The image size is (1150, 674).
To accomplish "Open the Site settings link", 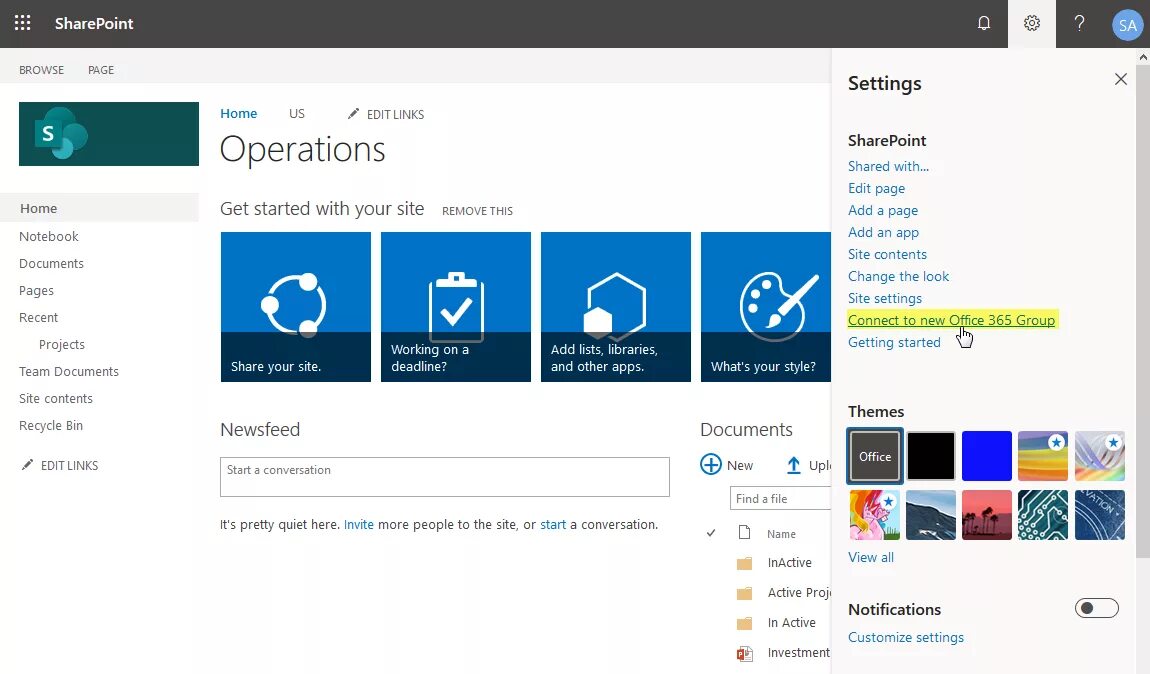I will coord(885,298).
